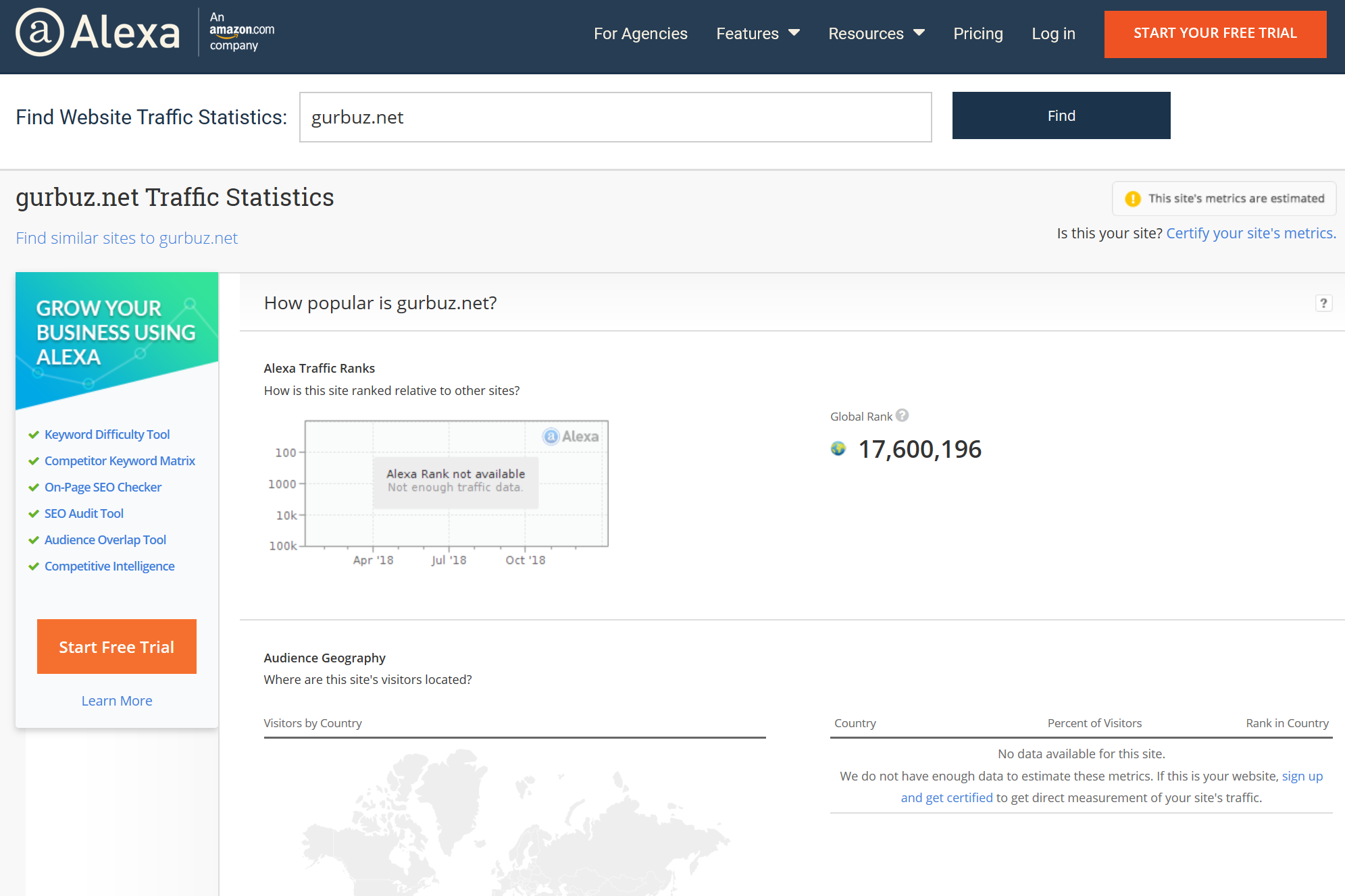Open the Competitive Intelligence link

point(109,566)
